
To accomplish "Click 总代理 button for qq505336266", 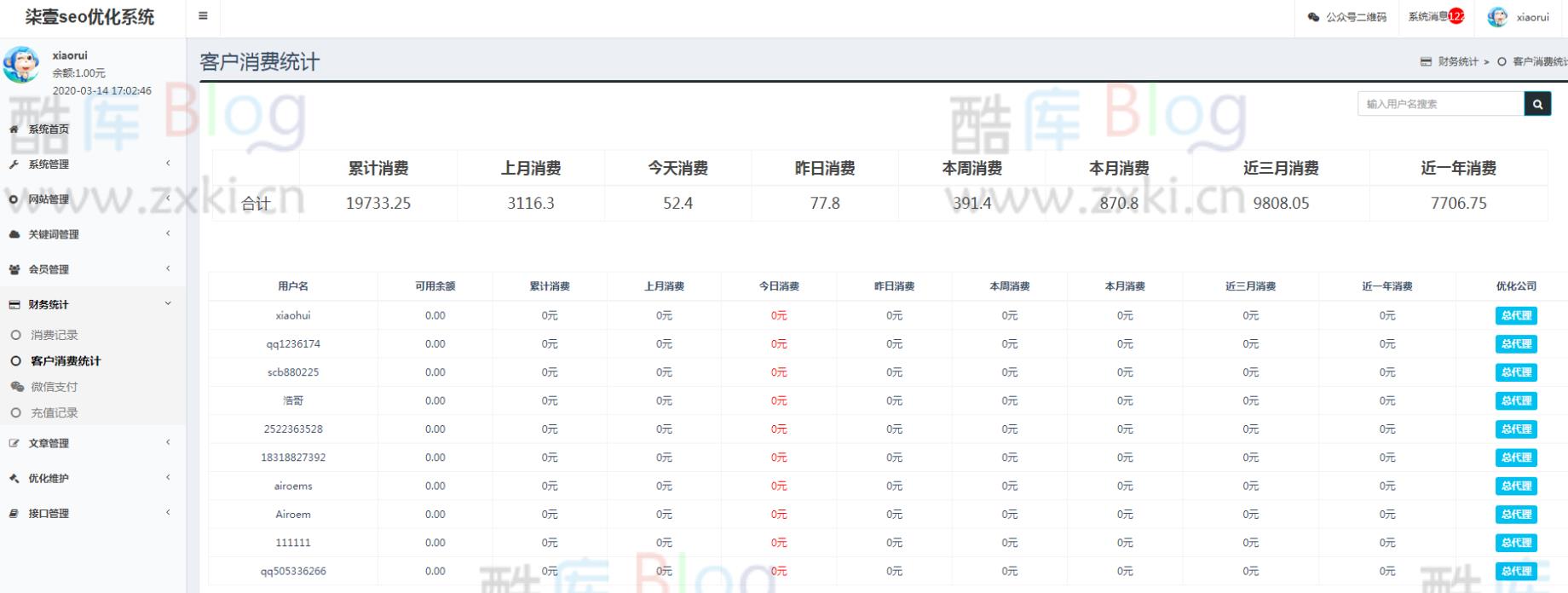I will point(1516,571).
